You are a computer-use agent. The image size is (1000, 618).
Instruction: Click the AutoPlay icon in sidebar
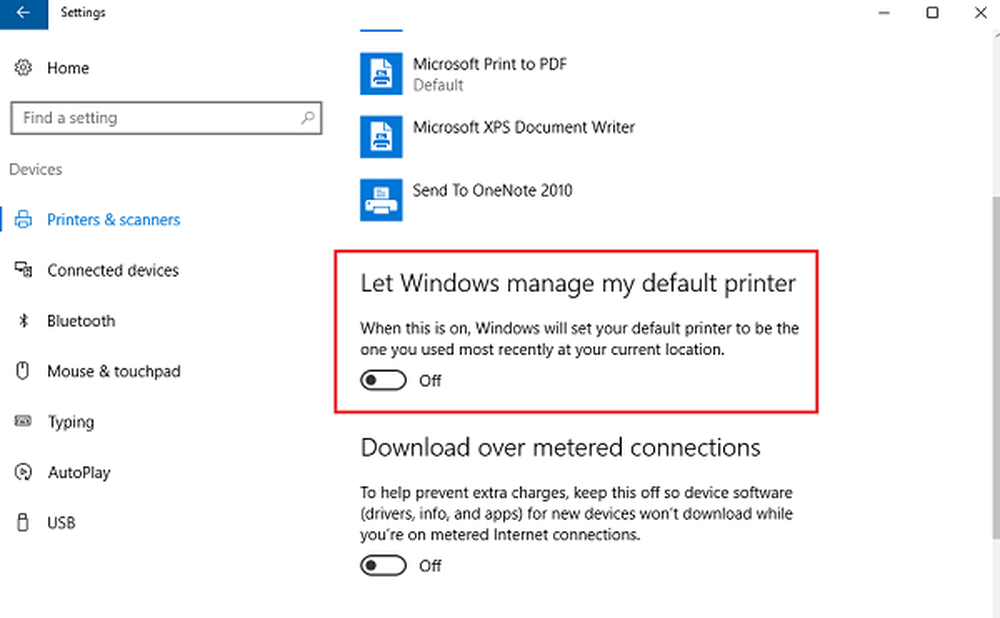coord(23,472)
